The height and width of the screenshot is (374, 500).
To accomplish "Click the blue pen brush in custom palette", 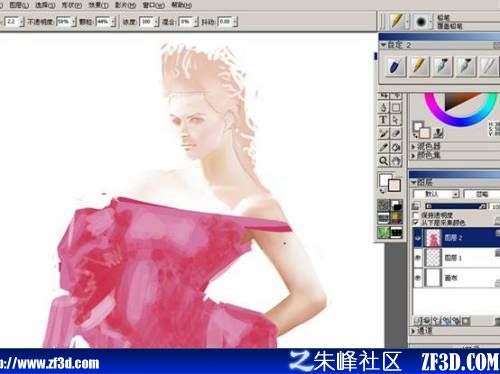I will (x=395, y=66).
